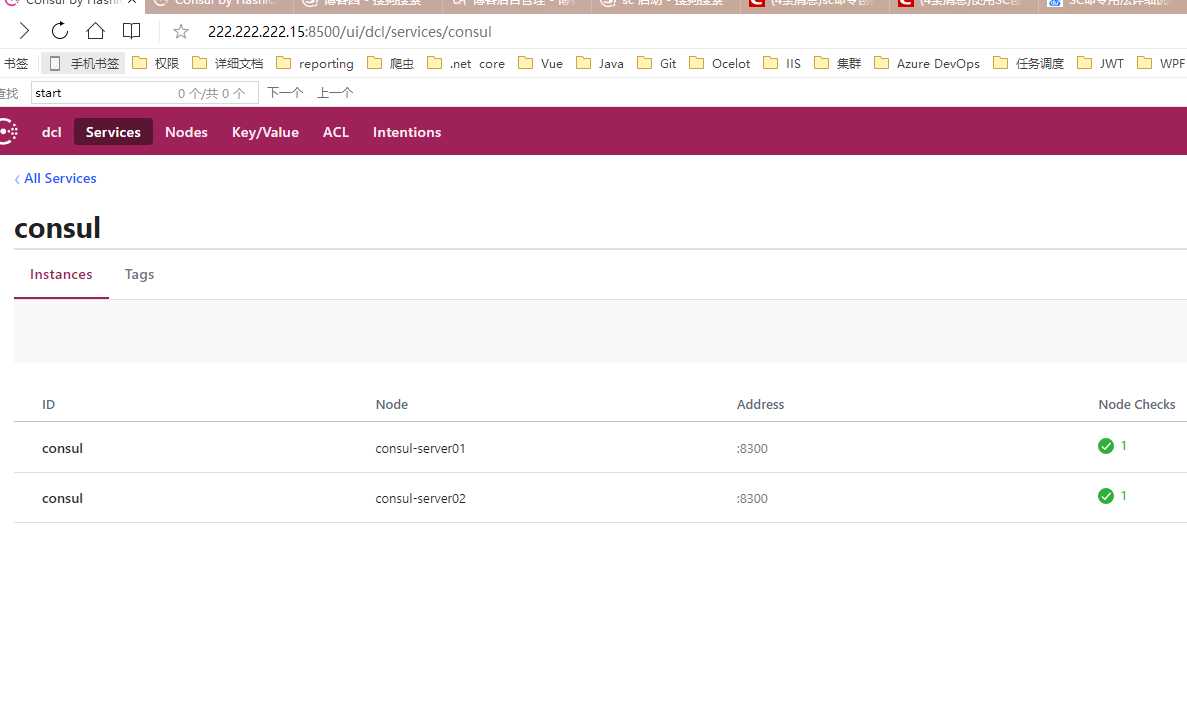Open the reporting bookmark folder

click(315, 64)
